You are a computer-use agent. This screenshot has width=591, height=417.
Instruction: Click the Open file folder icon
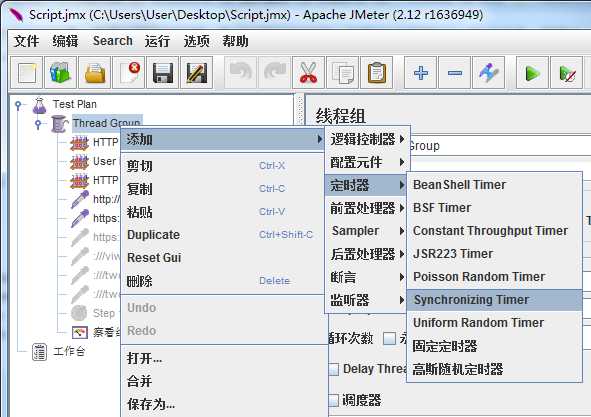tap(95, 73)
